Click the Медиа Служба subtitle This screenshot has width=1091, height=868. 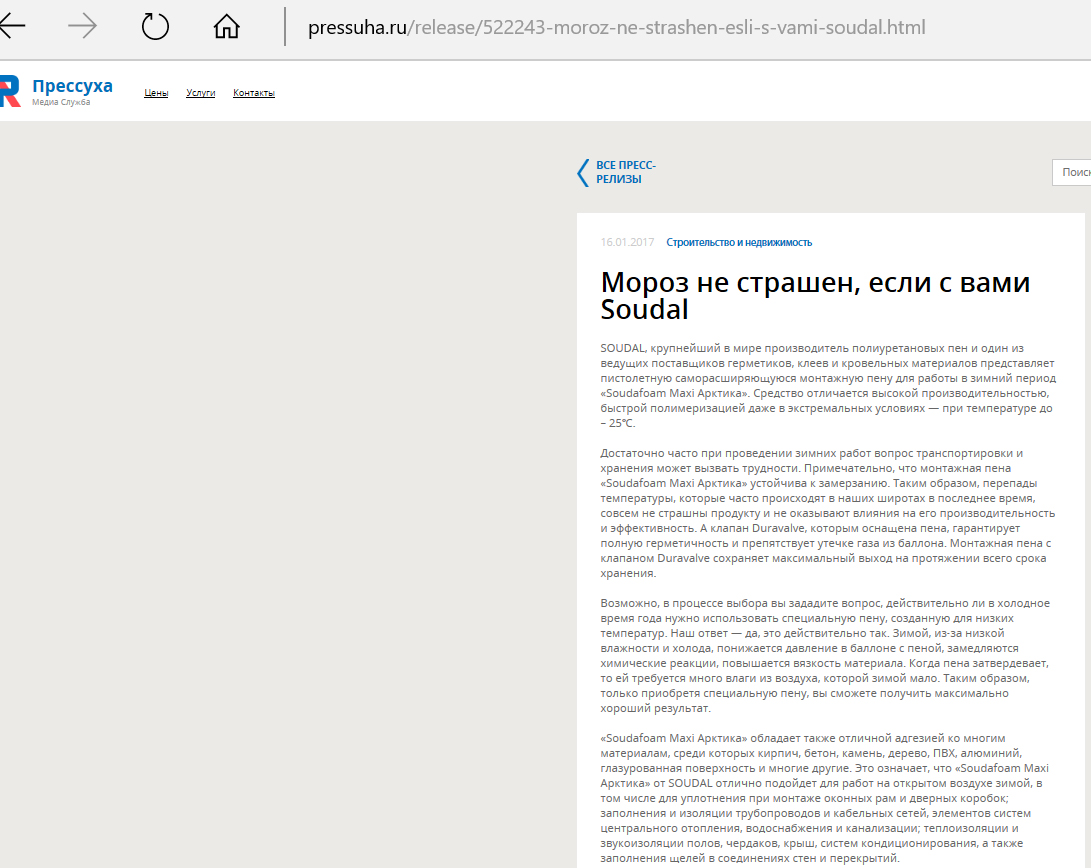pos(61,102)
